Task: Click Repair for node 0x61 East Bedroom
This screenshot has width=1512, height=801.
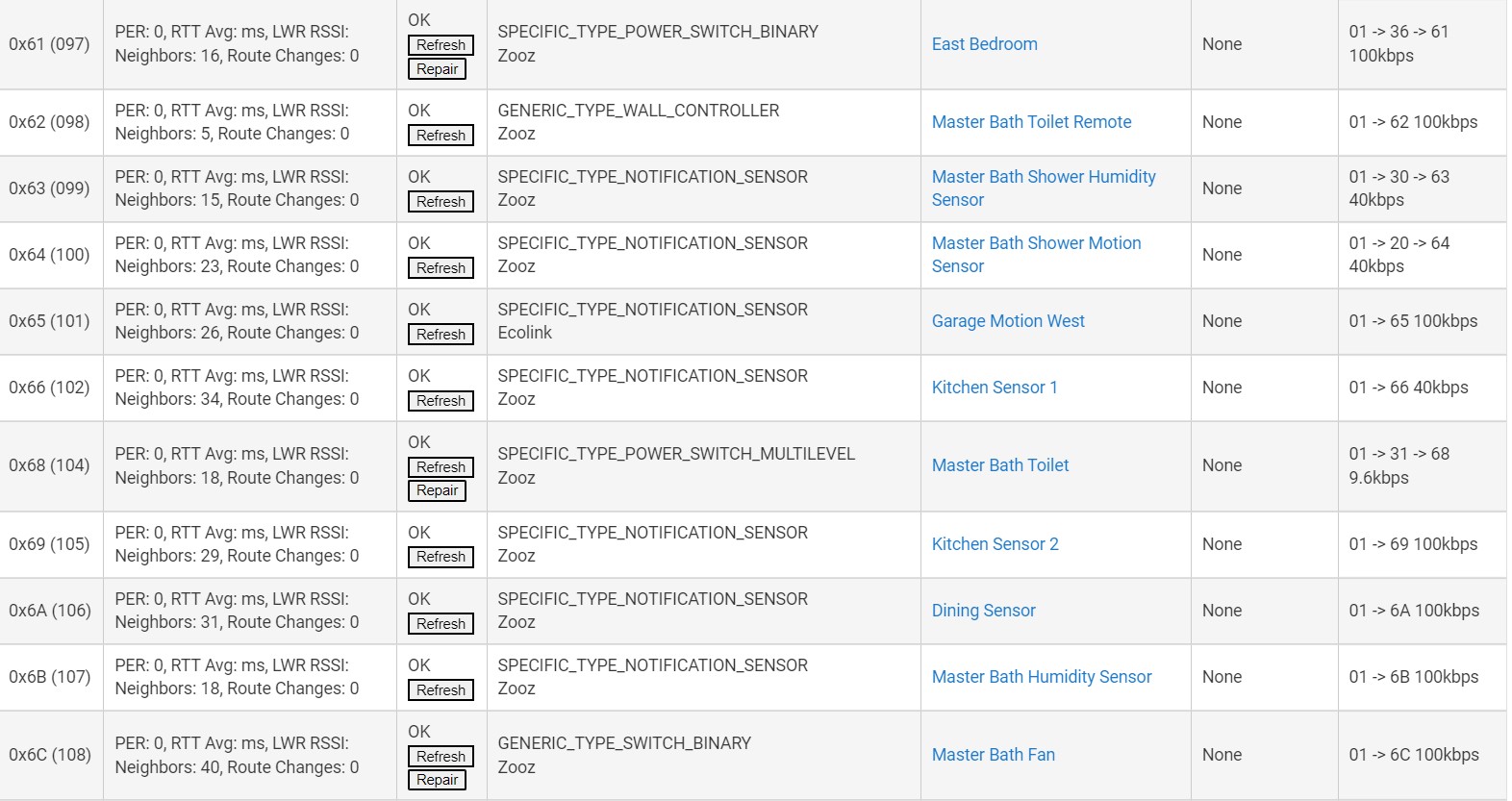Action: (x=437, y=69)
